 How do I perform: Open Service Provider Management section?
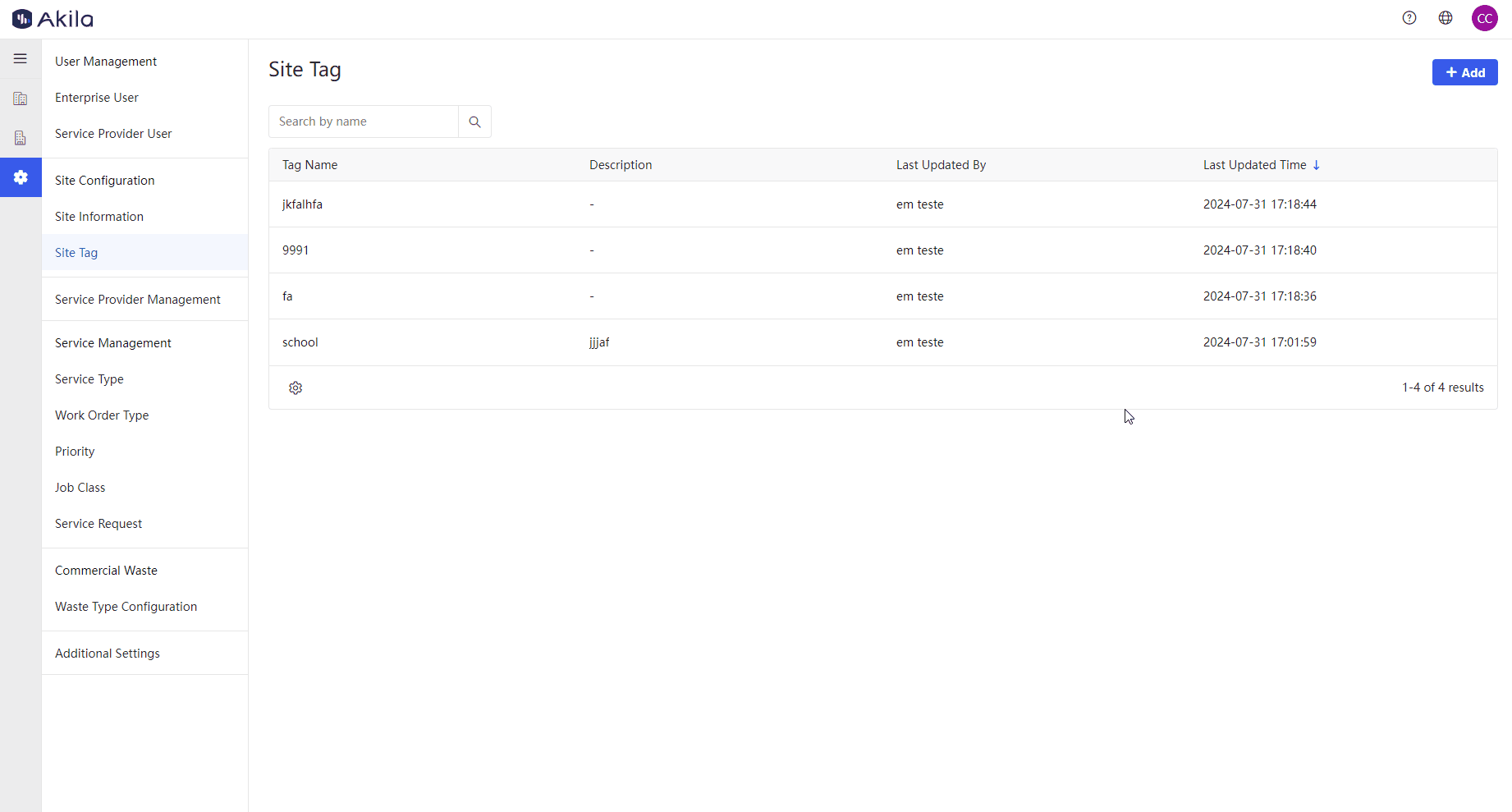pyautogui.click(x=138, y=300)
